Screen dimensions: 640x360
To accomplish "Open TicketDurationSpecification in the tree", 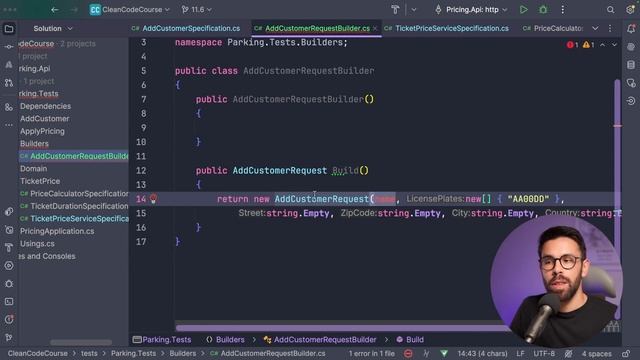I will 74,206.
